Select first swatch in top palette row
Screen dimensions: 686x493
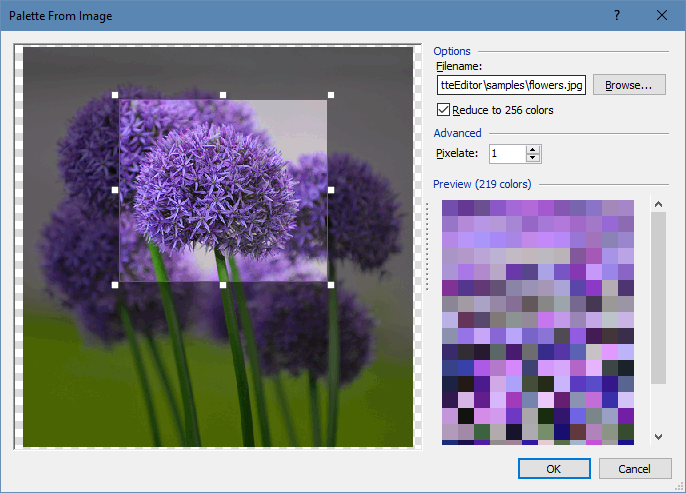click(x=450, y=208)
